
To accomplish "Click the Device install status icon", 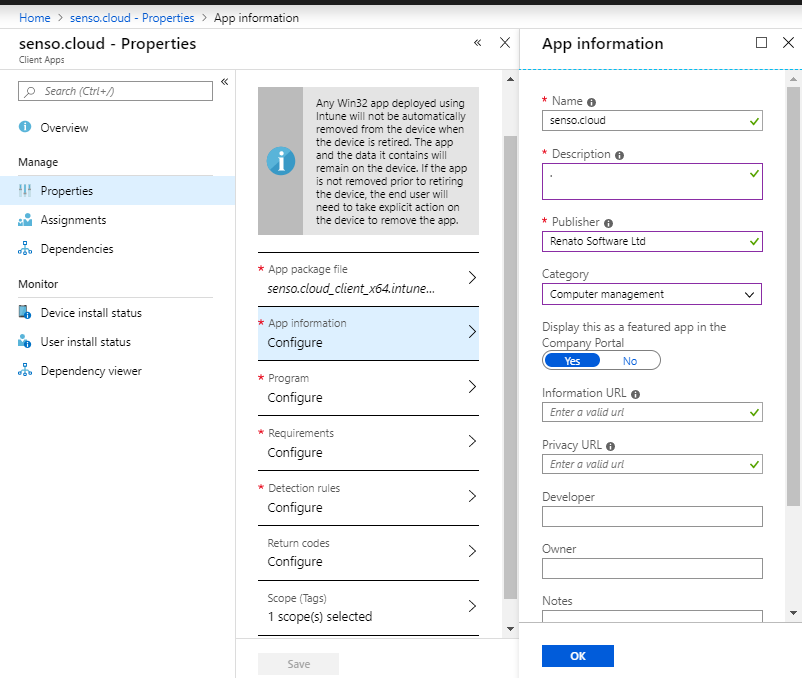I will coord(25,313).
